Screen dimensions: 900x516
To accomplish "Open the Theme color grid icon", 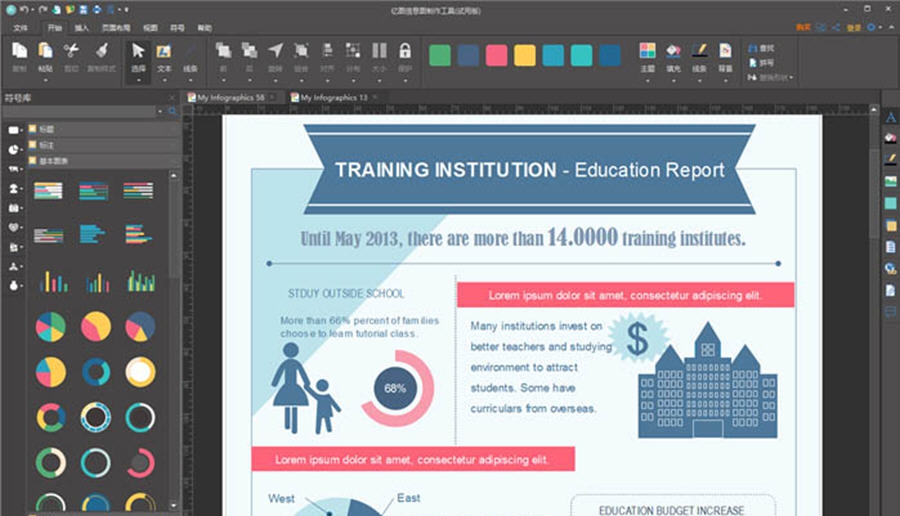I will (647, 51).
